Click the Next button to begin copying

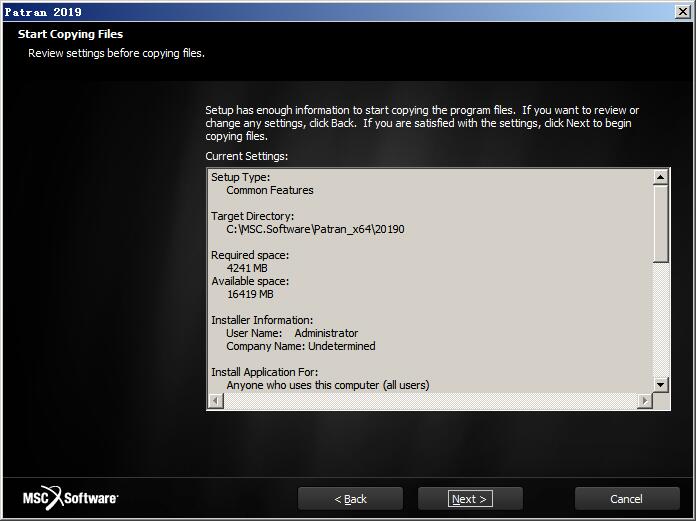coord(470,499)
